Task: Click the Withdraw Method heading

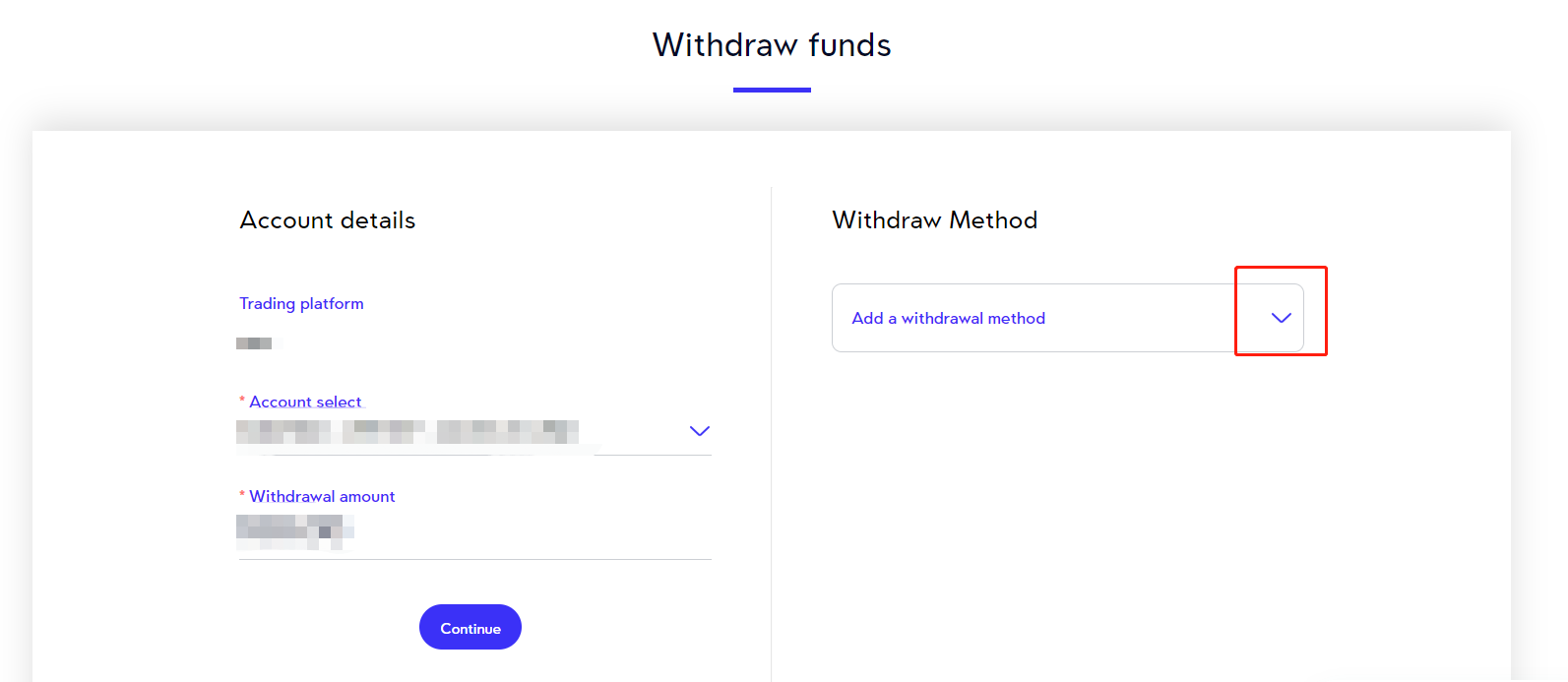Action: pos(934,220)
